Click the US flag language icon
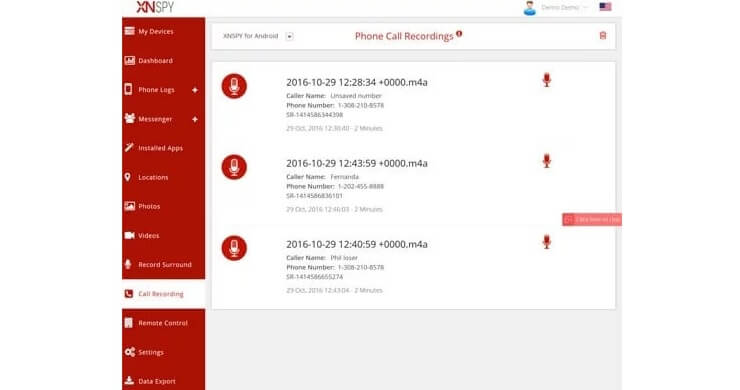Screen dimensions: 740x390 pos(605,7)
